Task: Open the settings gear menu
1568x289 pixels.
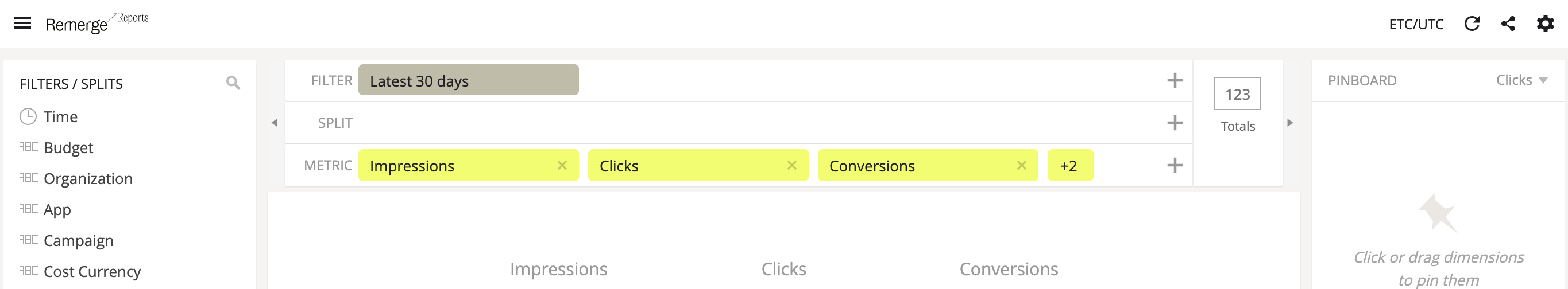Action: pyautogui.click(x=1545, y=24)
